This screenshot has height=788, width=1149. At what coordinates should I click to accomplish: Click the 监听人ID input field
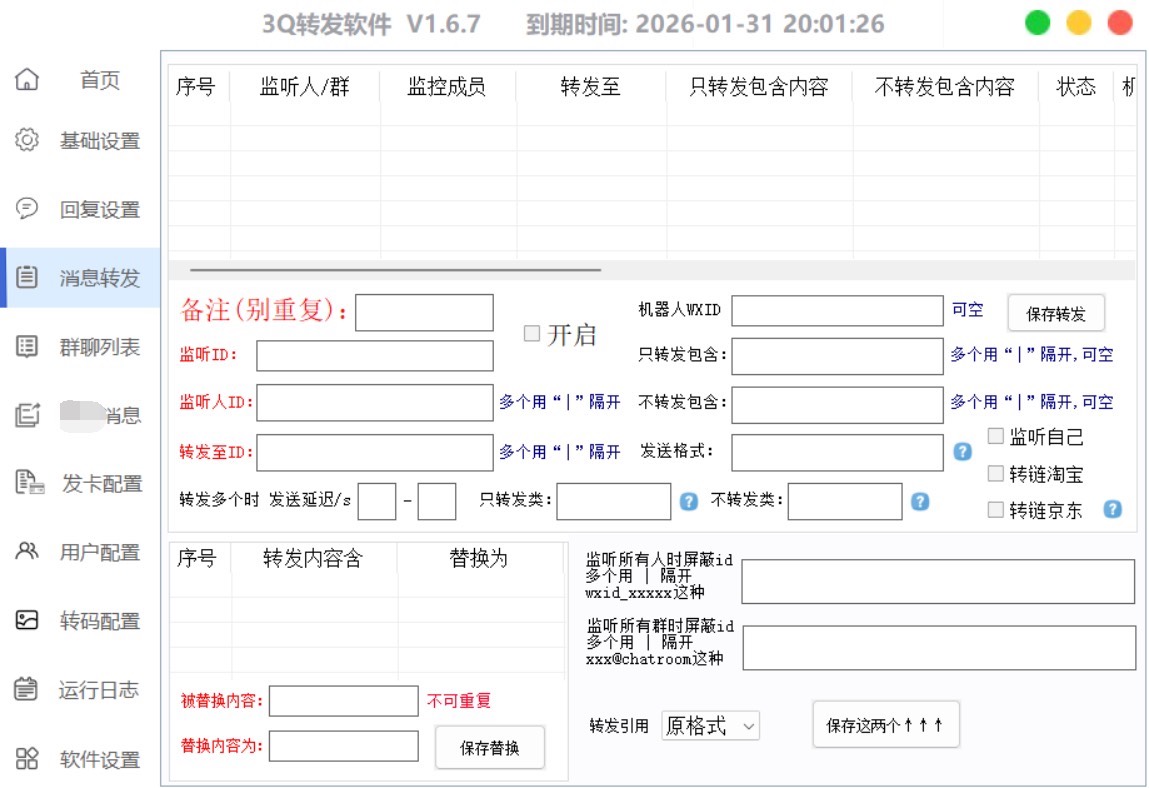(374, 402)
